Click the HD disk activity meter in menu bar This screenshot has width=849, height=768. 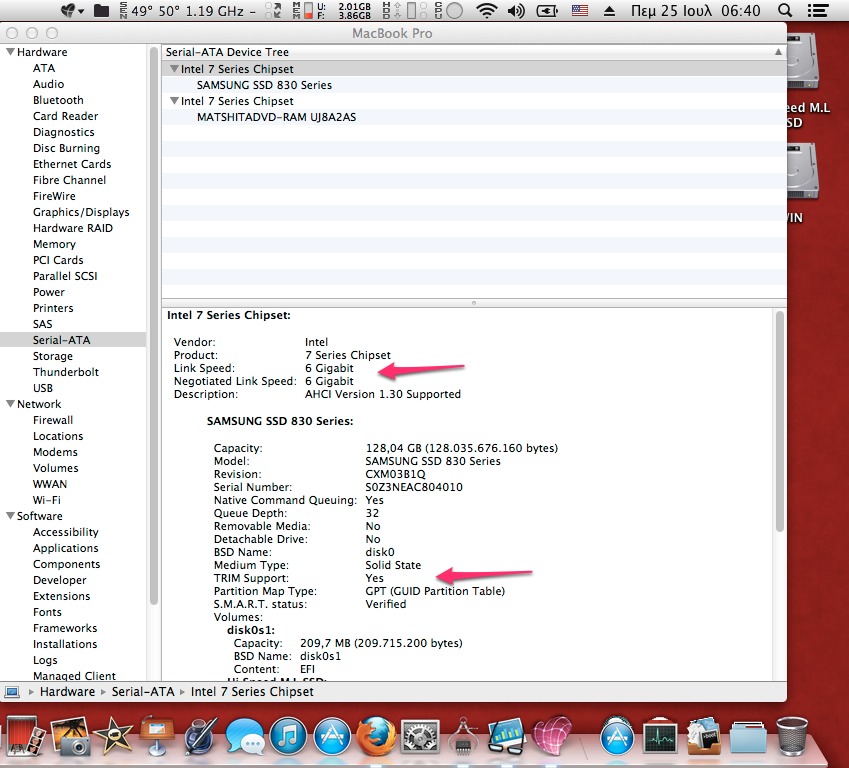404,10
